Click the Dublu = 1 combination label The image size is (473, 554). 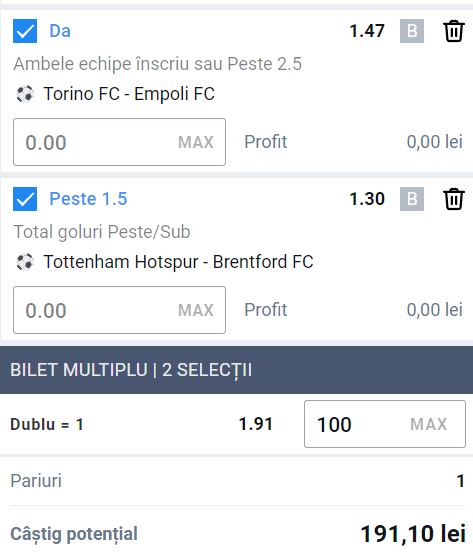(x=47, y=424)
